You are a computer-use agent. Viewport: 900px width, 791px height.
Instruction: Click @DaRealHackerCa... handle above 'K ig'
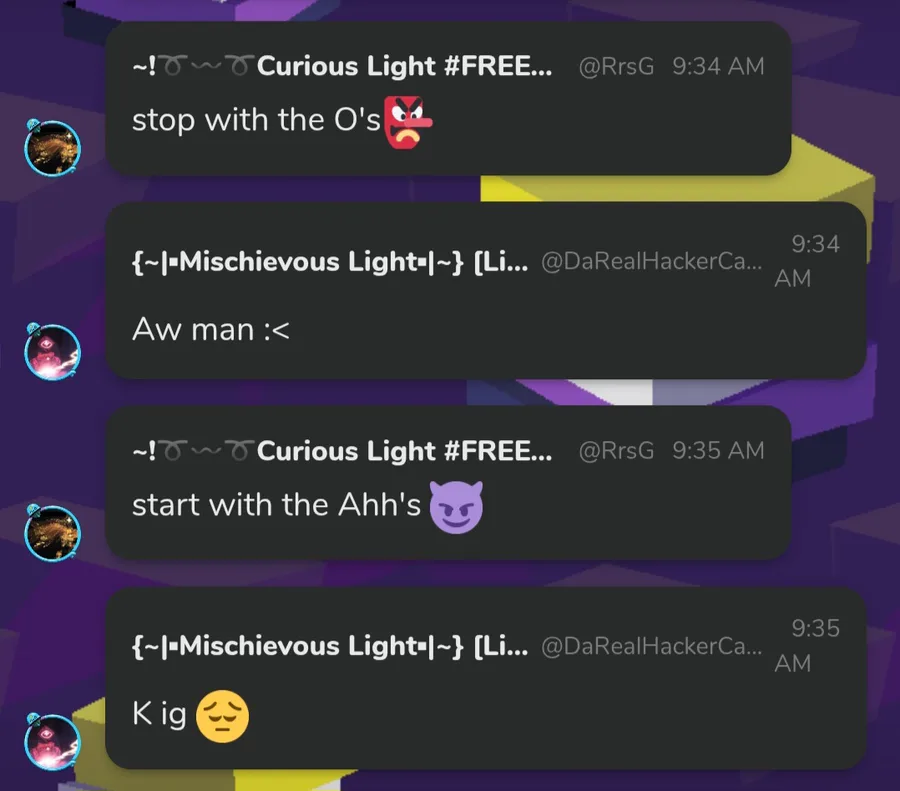651,646
